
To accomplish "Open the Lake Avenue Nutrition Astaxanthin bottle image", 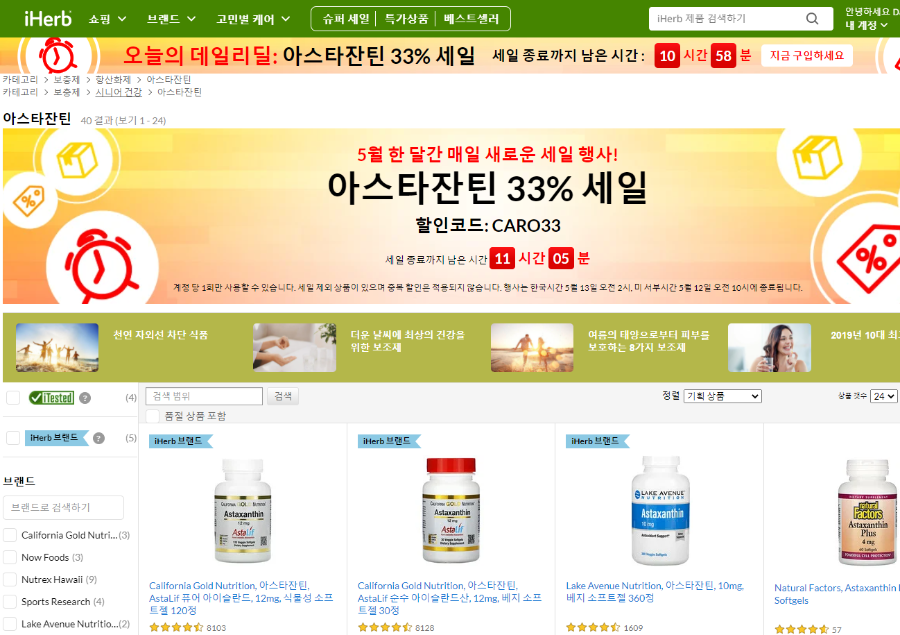I will pyautogui.click(x=660, y=510).
